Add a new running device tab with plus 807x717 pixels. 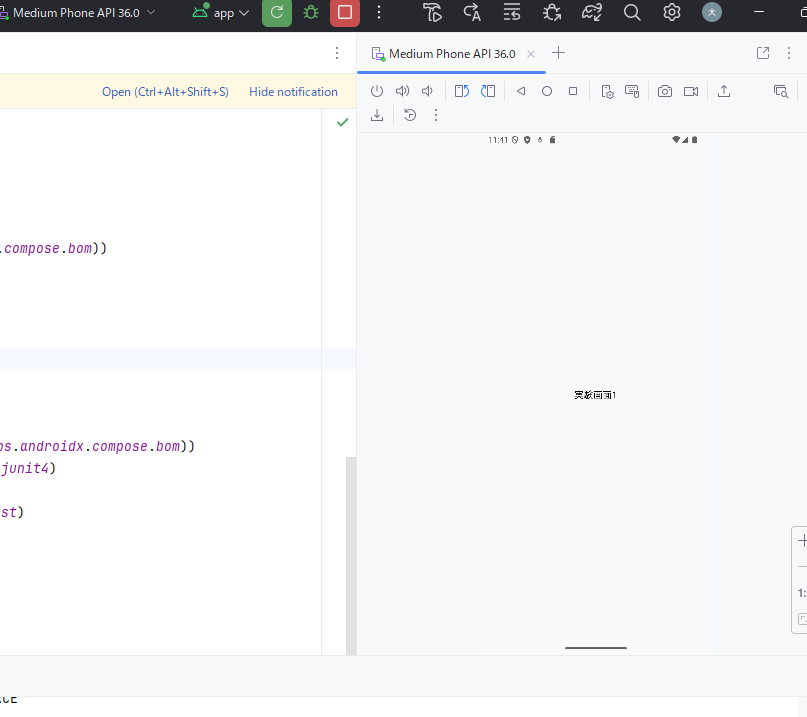tap(558, 53)
